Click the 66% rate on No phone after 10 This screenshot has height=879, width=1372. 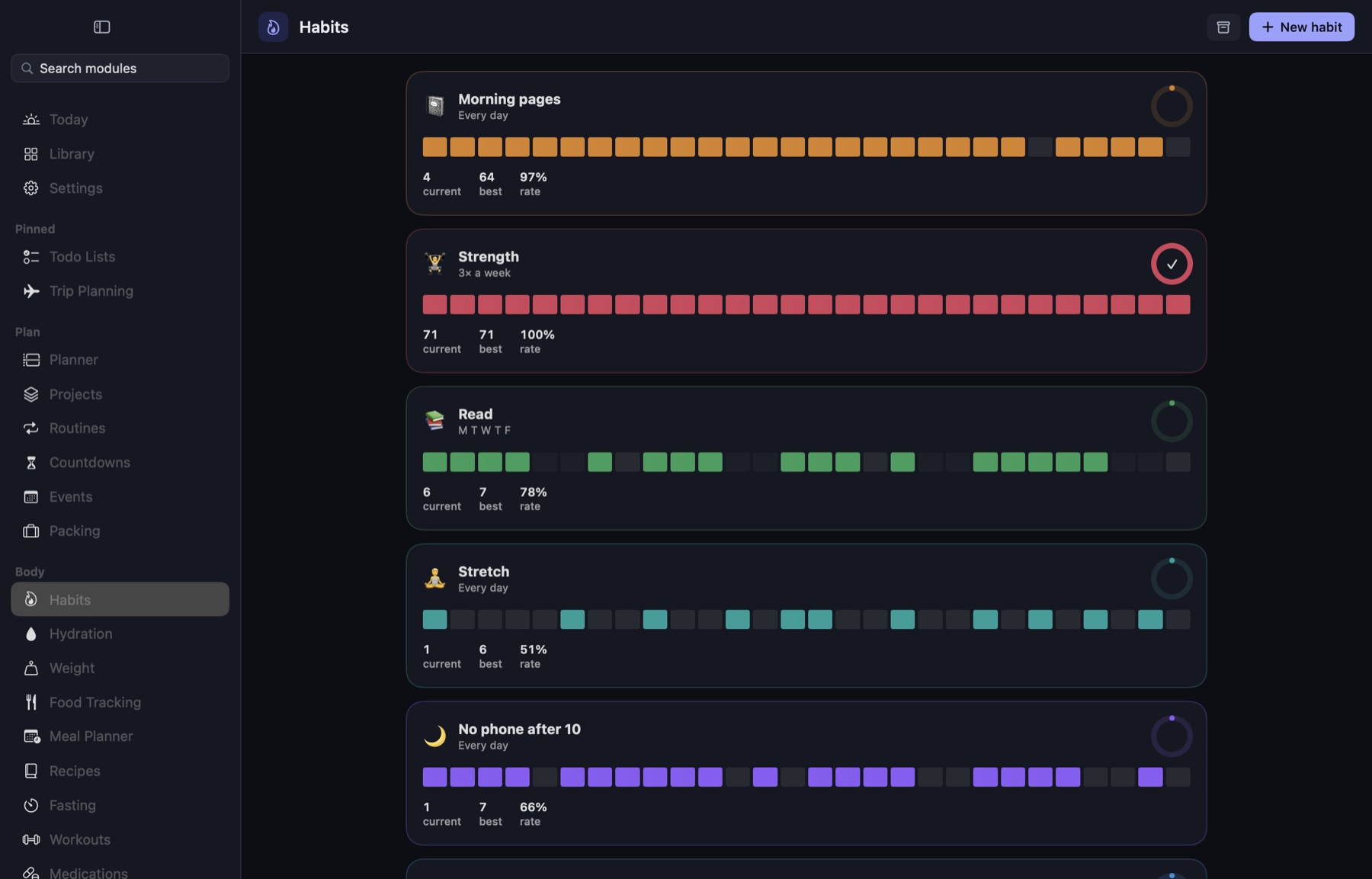click(x=533, y=807)
